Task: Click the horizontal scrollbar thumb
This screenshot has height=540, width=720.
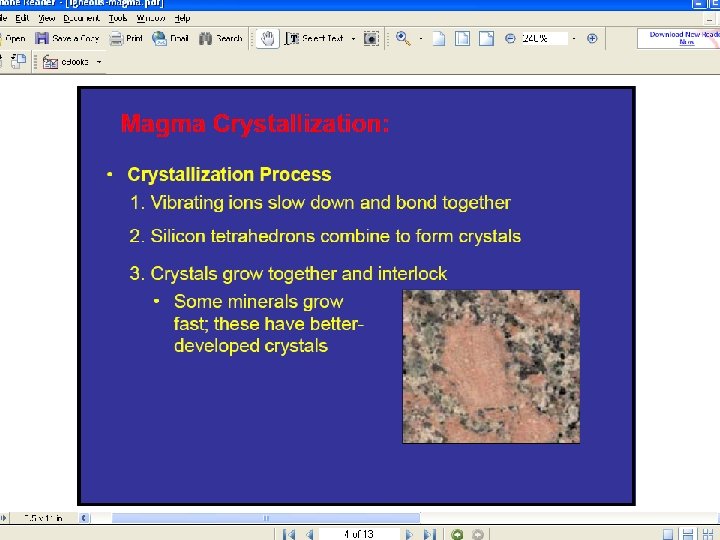Action: pos(265,518)
